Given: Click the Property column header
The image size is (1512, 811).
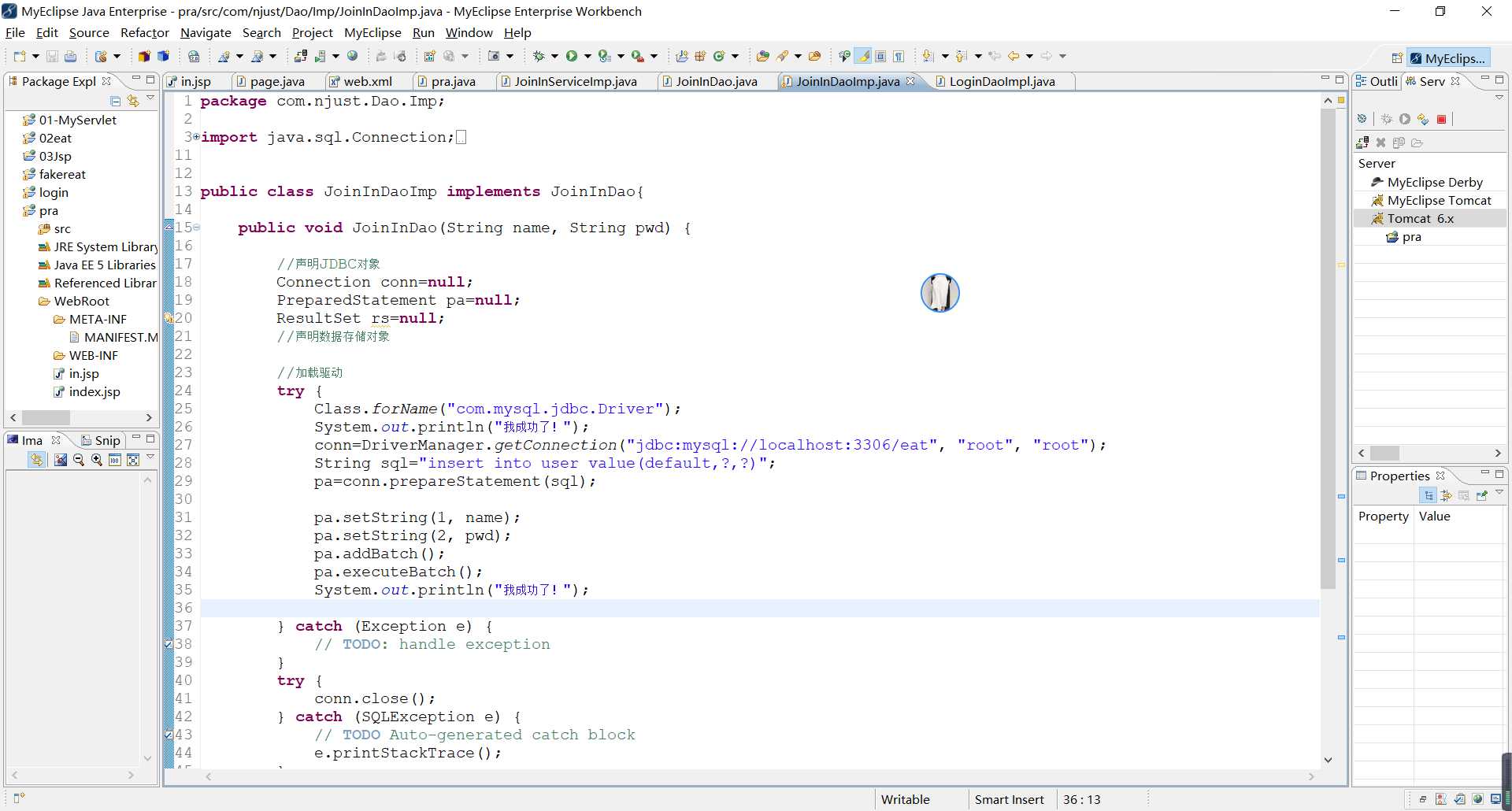Looking at the screenshot, I should [x=1383, y=517].
